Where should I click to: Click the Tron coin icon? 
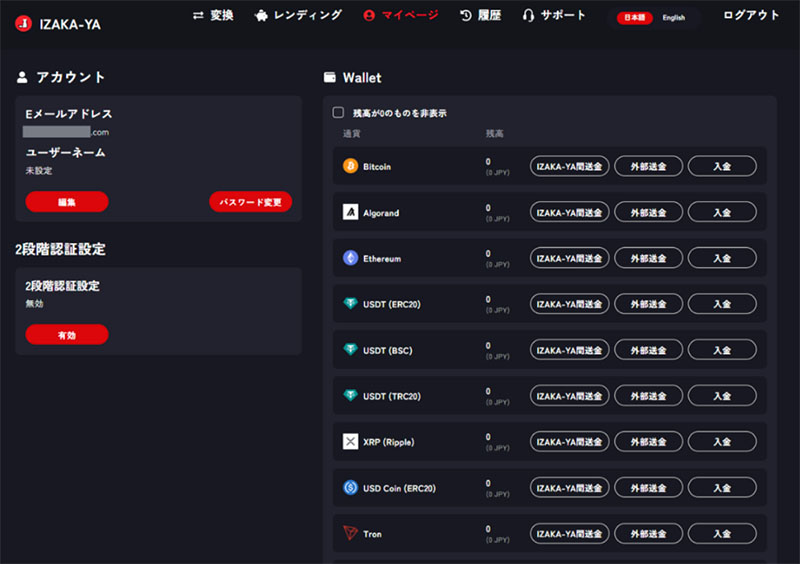pos(351,533)
